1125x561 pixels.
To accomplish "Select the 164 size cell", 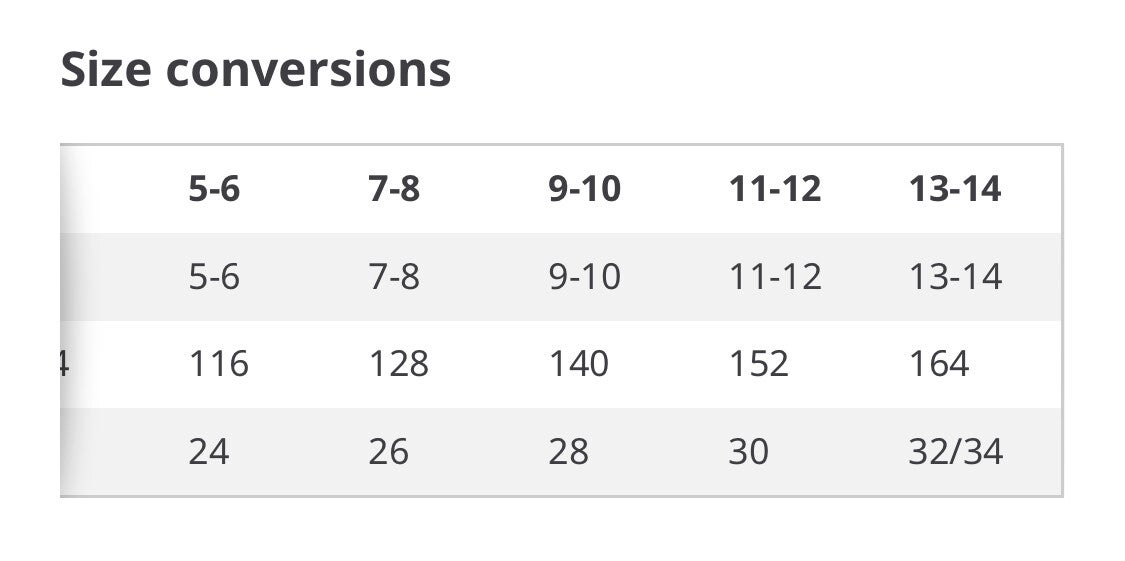I will point(938,364).
